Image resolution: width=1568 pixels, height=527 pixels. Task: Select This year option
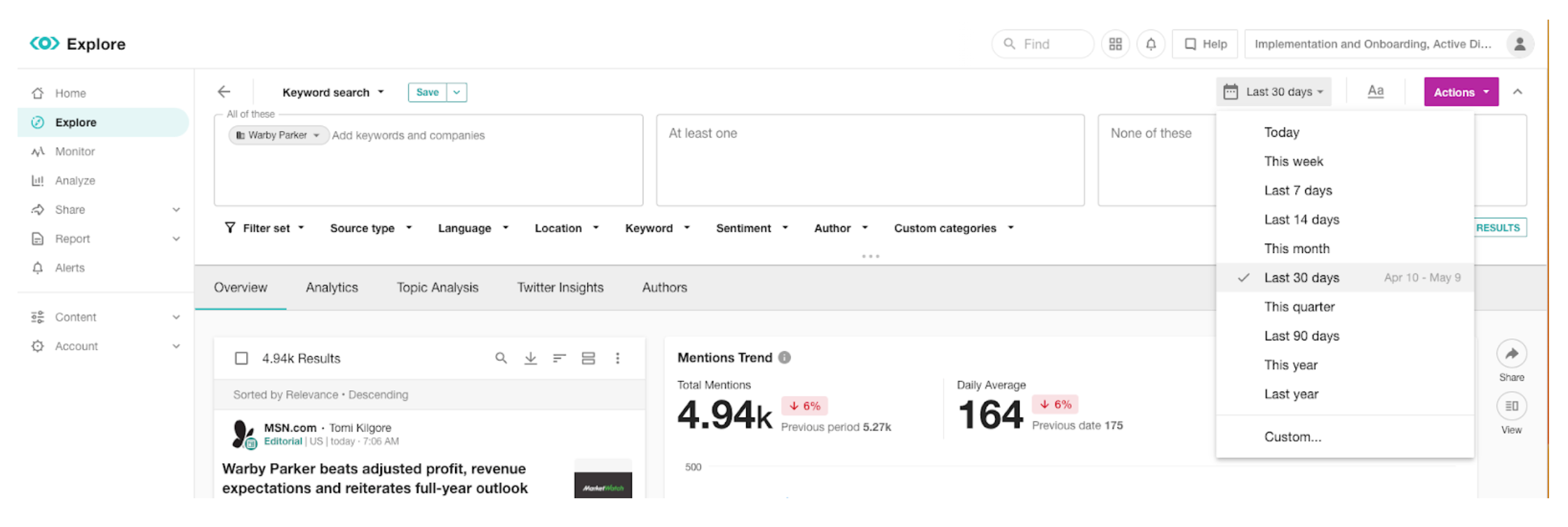pyautogui.click(x=1345, y=365)
